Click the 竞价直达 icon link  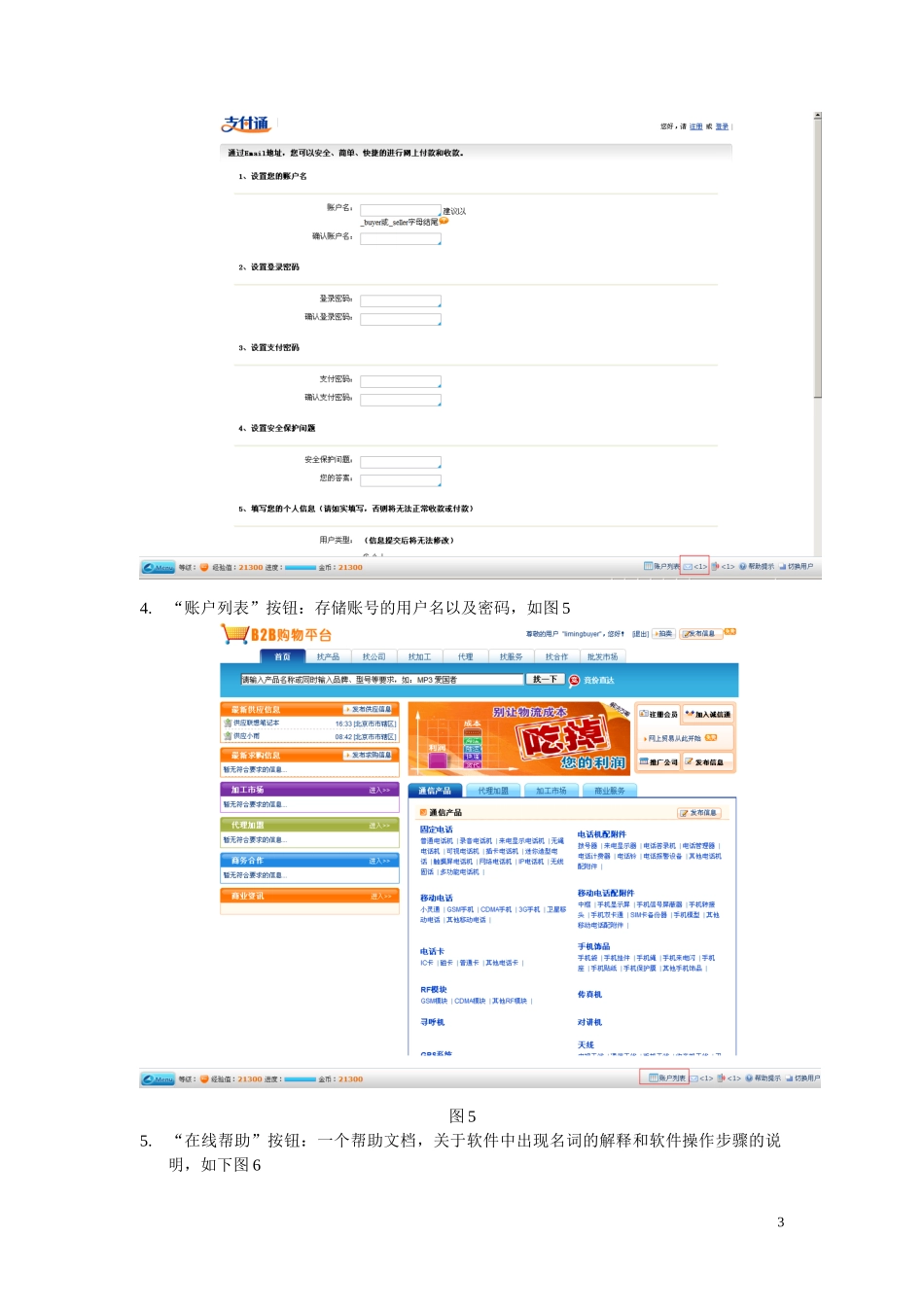click(592, 680)
